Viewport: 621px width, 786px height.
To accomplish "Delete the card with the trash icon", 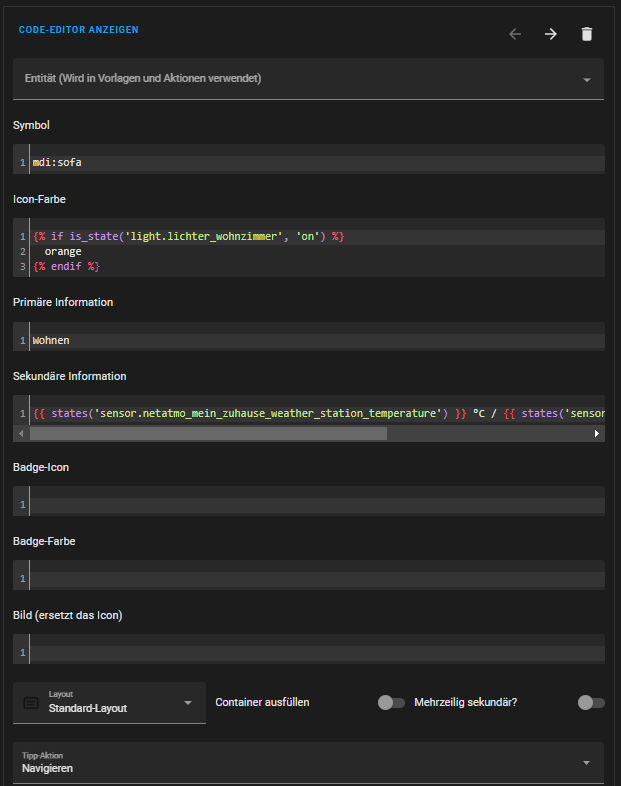I will (587, 34).
